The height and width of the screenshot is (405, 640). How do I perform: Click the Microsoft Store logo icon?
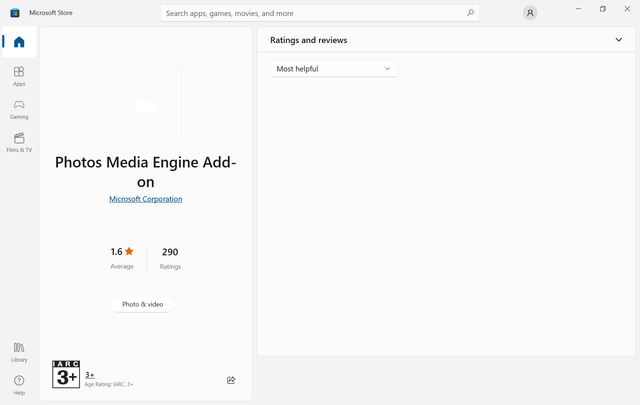(15, 13)
